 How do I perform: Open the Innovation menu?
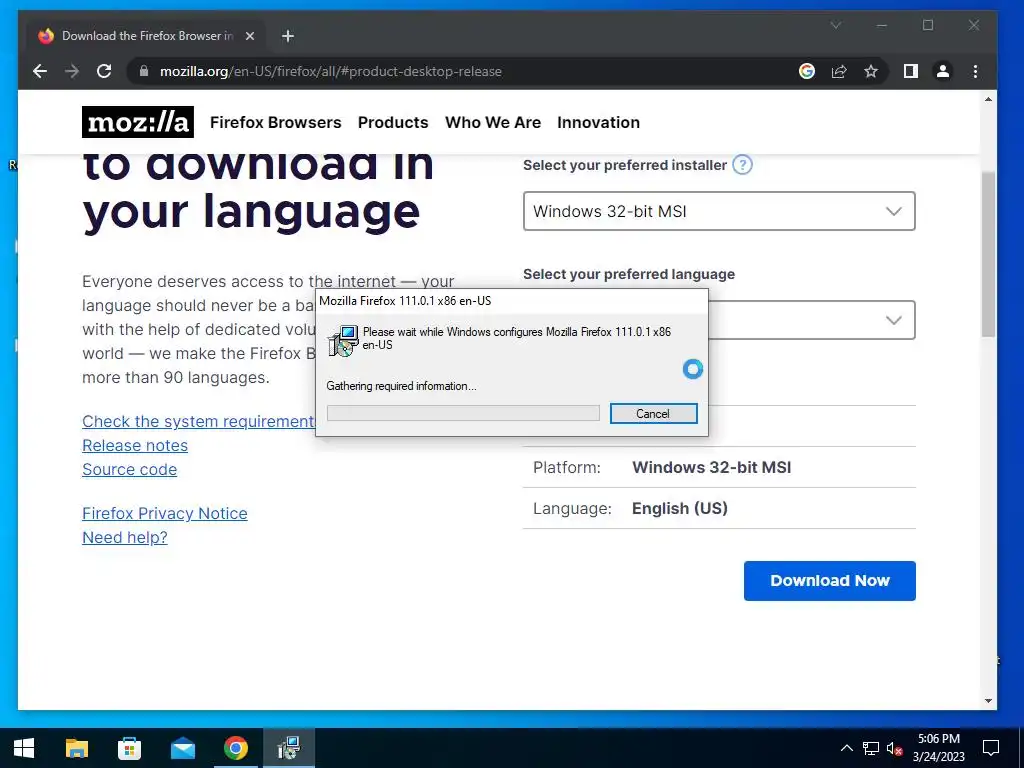598,122
